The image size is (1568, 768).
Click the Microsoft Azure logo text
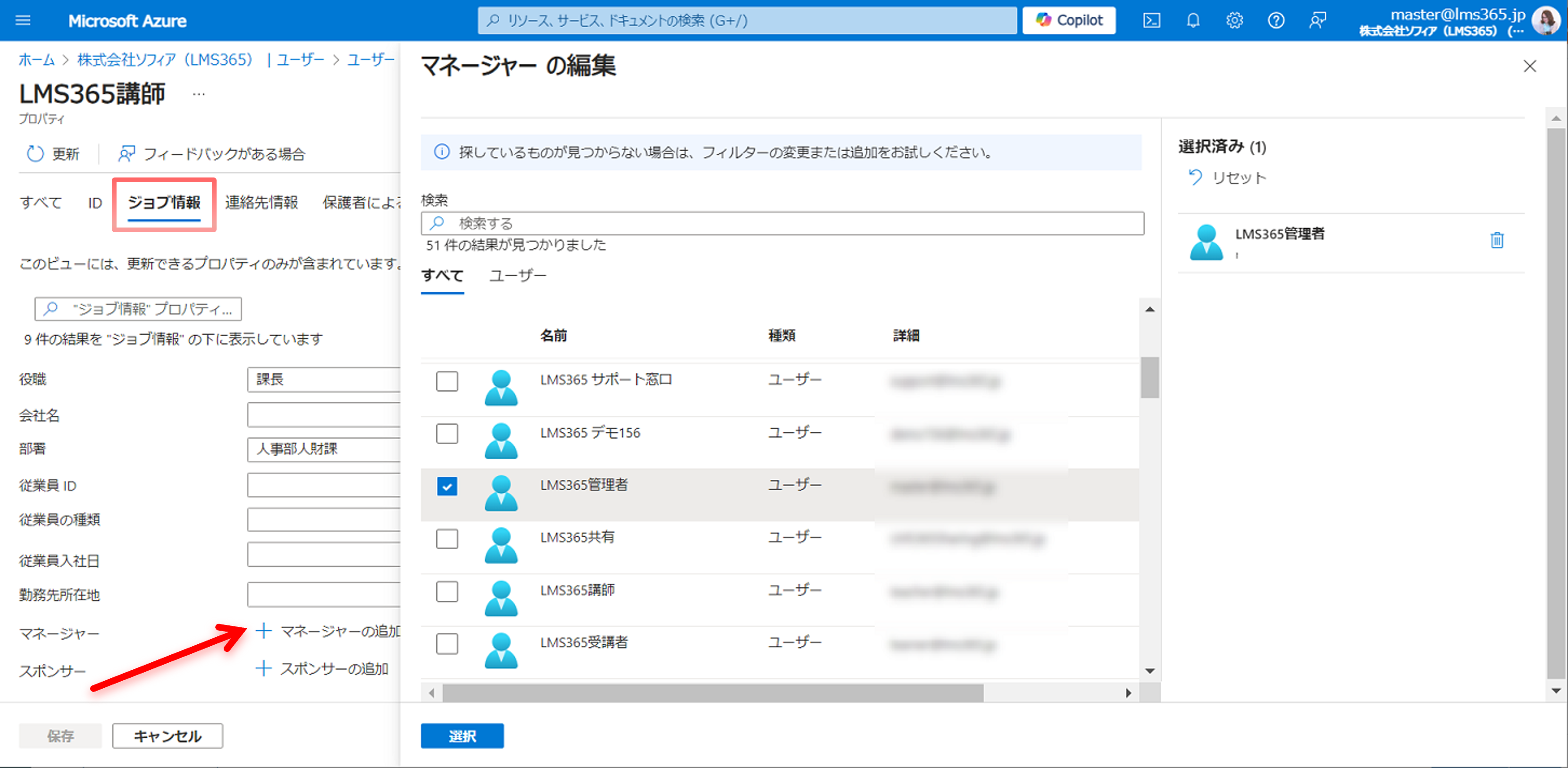coord(127,21)
